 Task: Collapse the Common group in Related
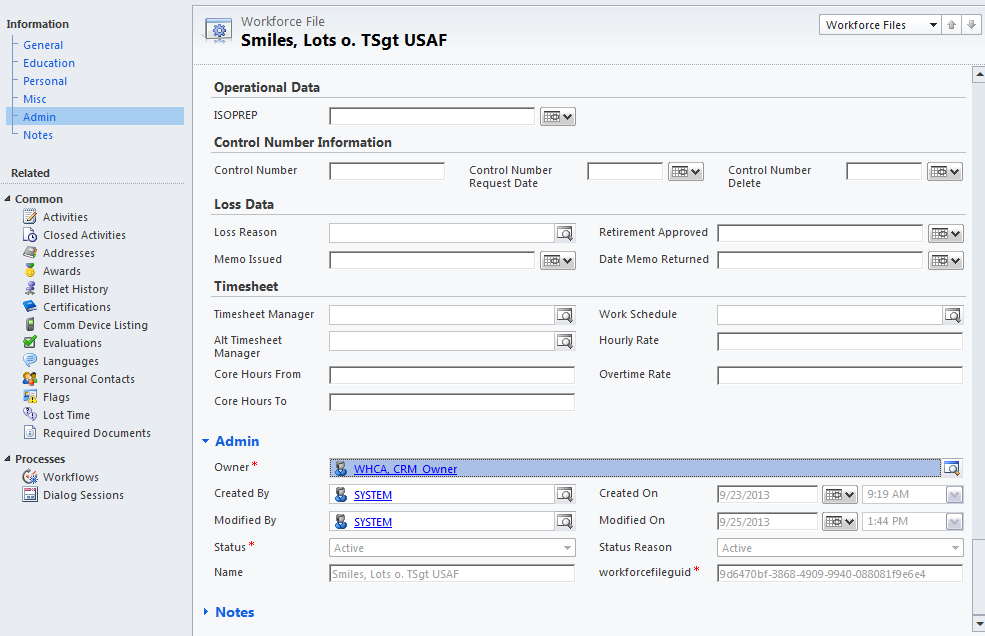click(8, 199)
